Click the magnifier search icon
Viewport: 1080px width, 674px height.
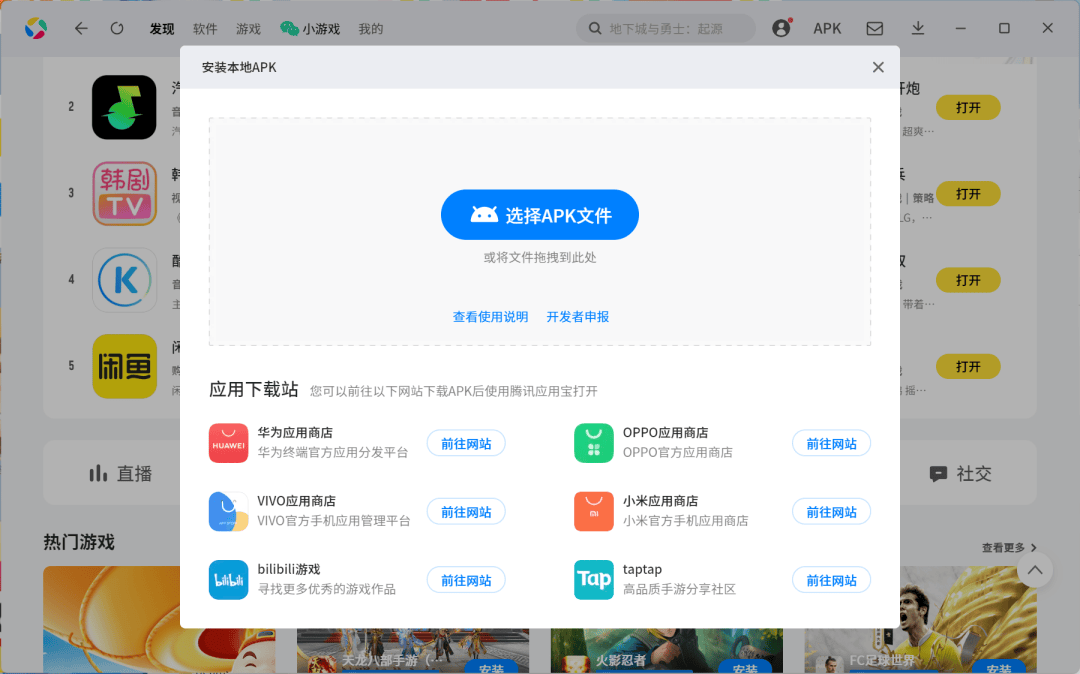click(x=594, y=28)
